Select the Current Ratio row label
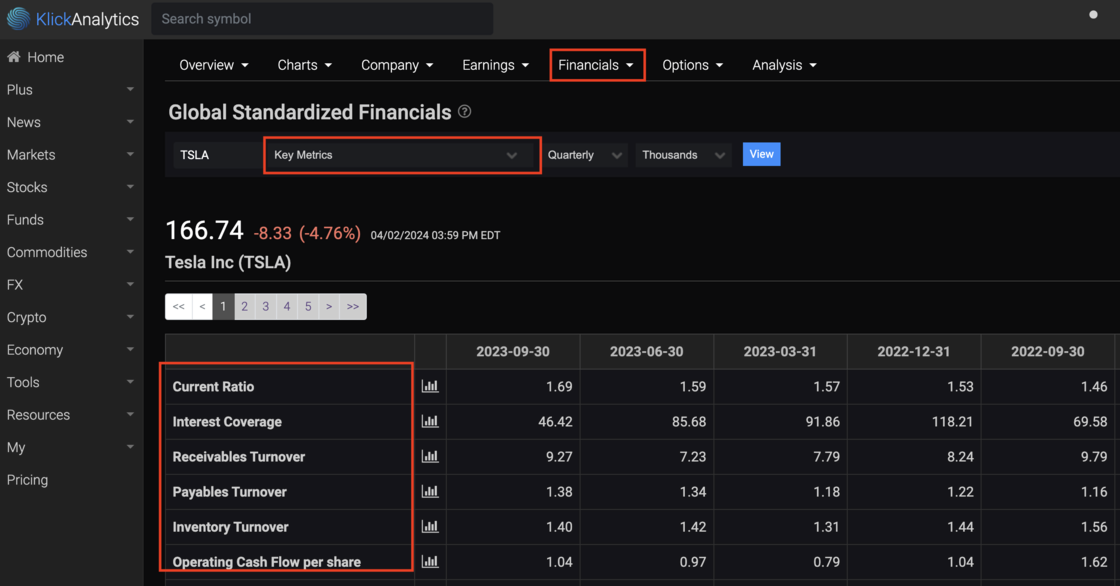Viewport: 1120px width, 586px height. 214,387
